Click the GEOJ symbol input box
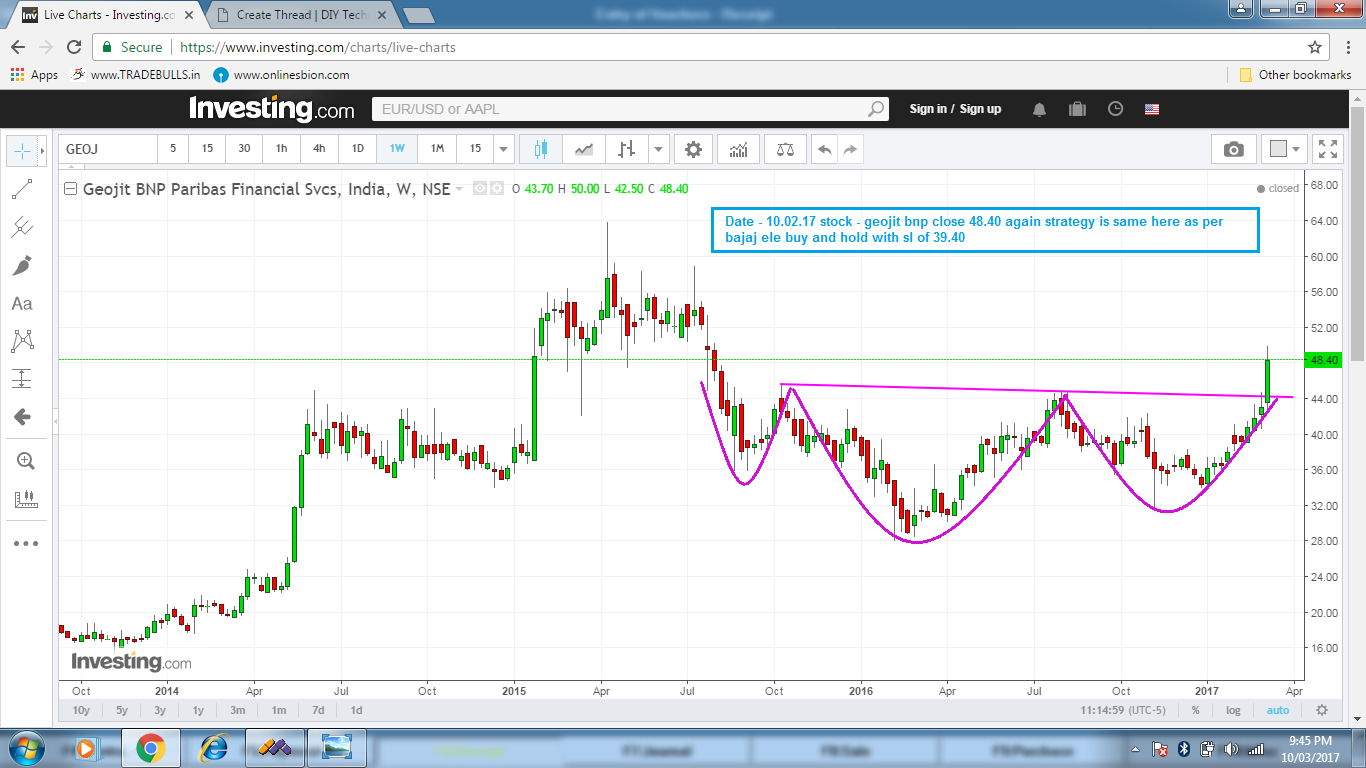The image size is (1366, 768). (108, 149)
